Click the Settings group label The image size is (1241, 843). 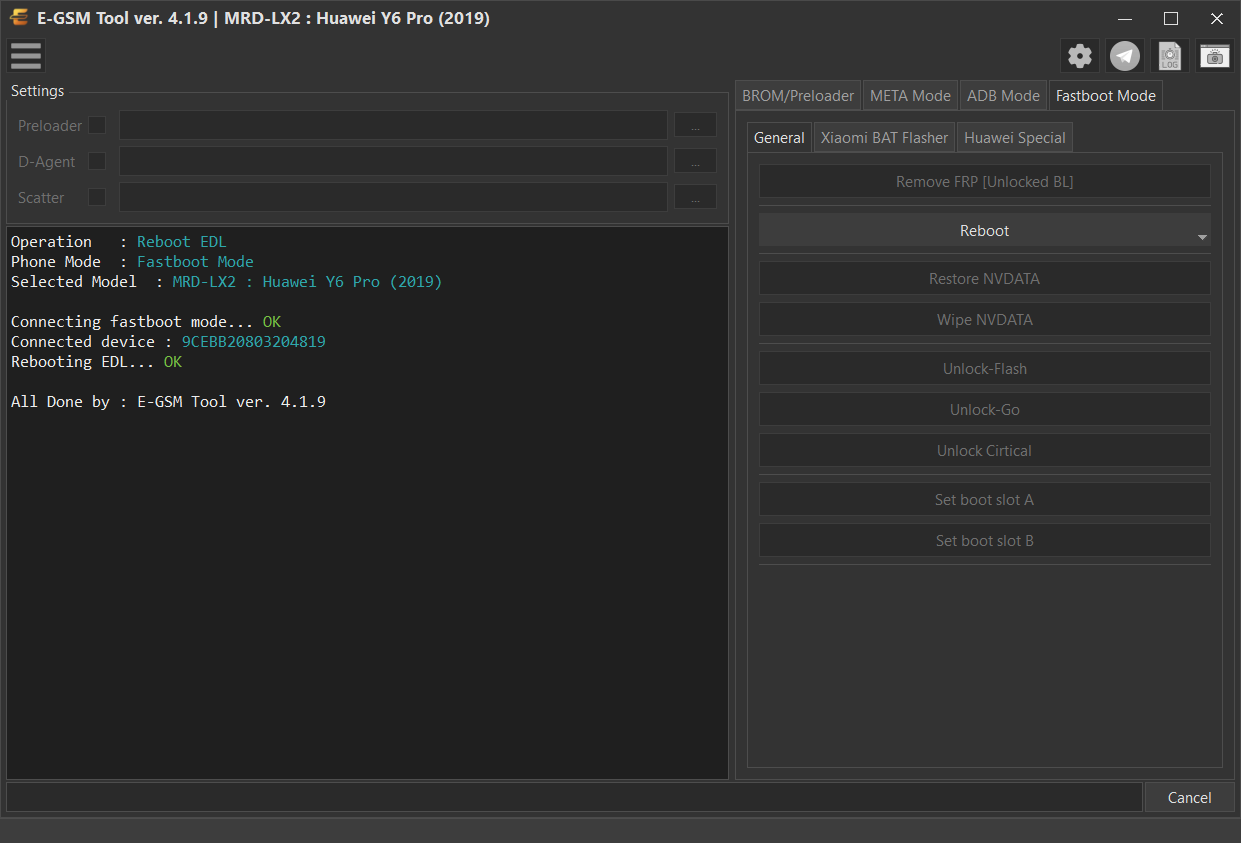pyautogui.click(x=37, y=91)
